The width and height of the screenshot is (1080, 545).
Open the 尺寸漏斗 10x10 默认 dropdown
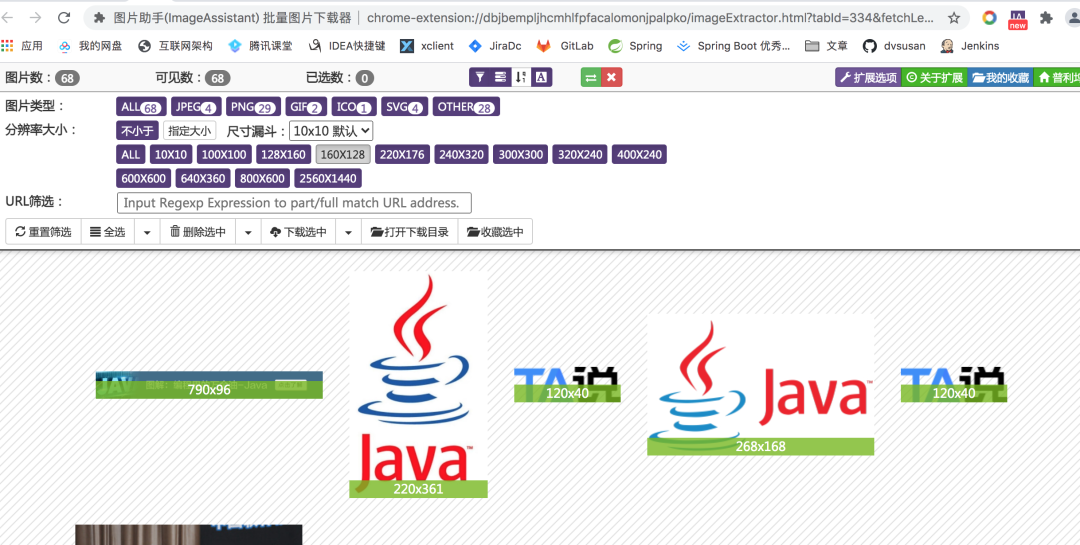331,130
